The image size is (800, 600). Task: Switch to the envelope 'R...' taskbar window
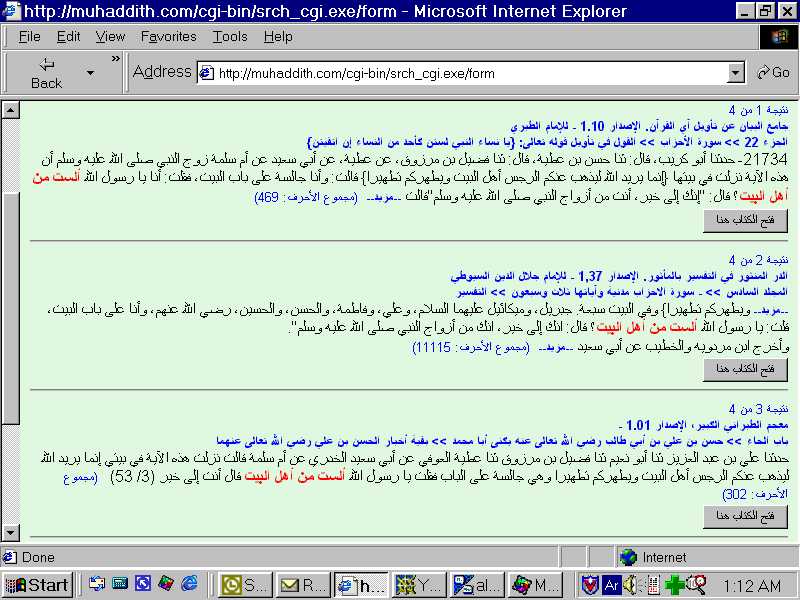pyautogui.click(x=303, y=585)
